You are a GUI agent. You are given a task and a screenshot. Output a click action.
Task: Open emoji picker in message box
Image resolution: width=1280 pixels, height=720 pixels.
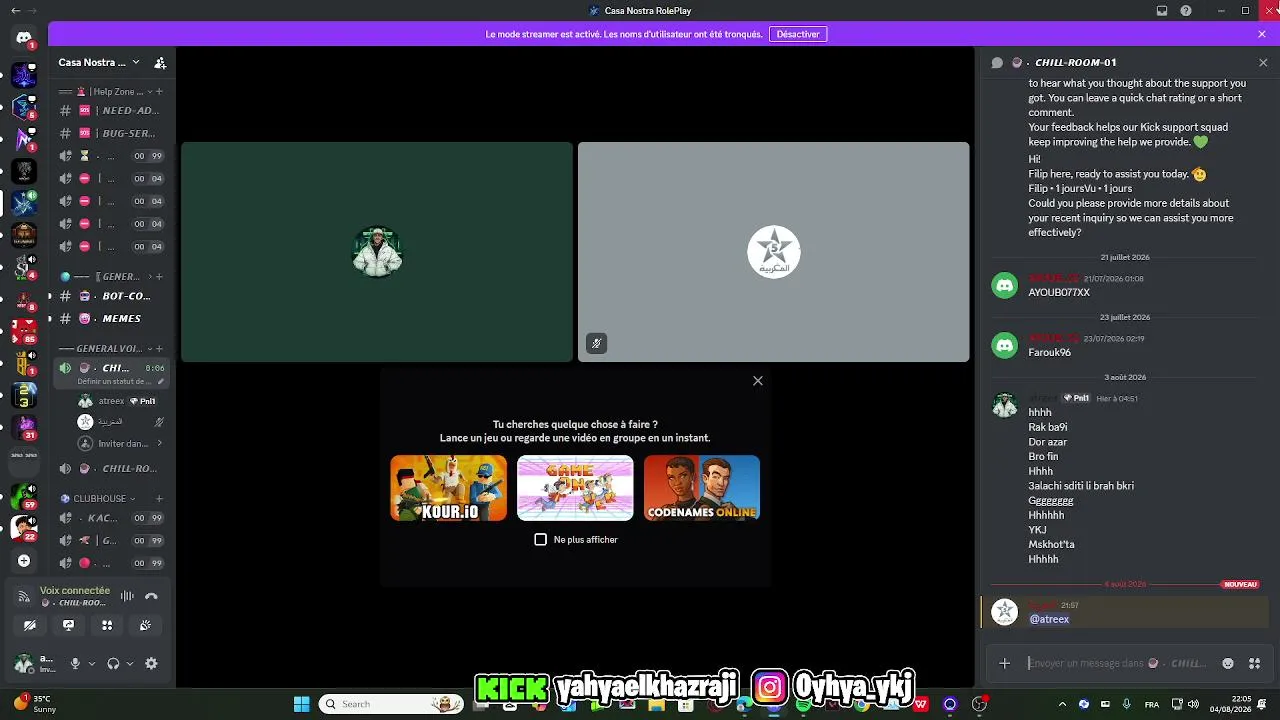1228,663
